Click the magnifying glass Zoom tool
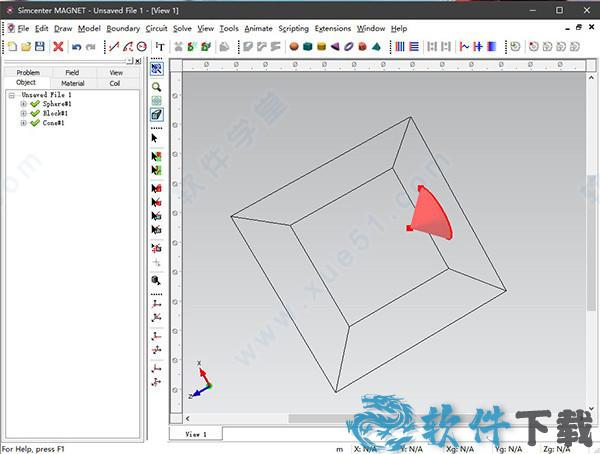Screen dimensions: 600x454 [156, 87]
